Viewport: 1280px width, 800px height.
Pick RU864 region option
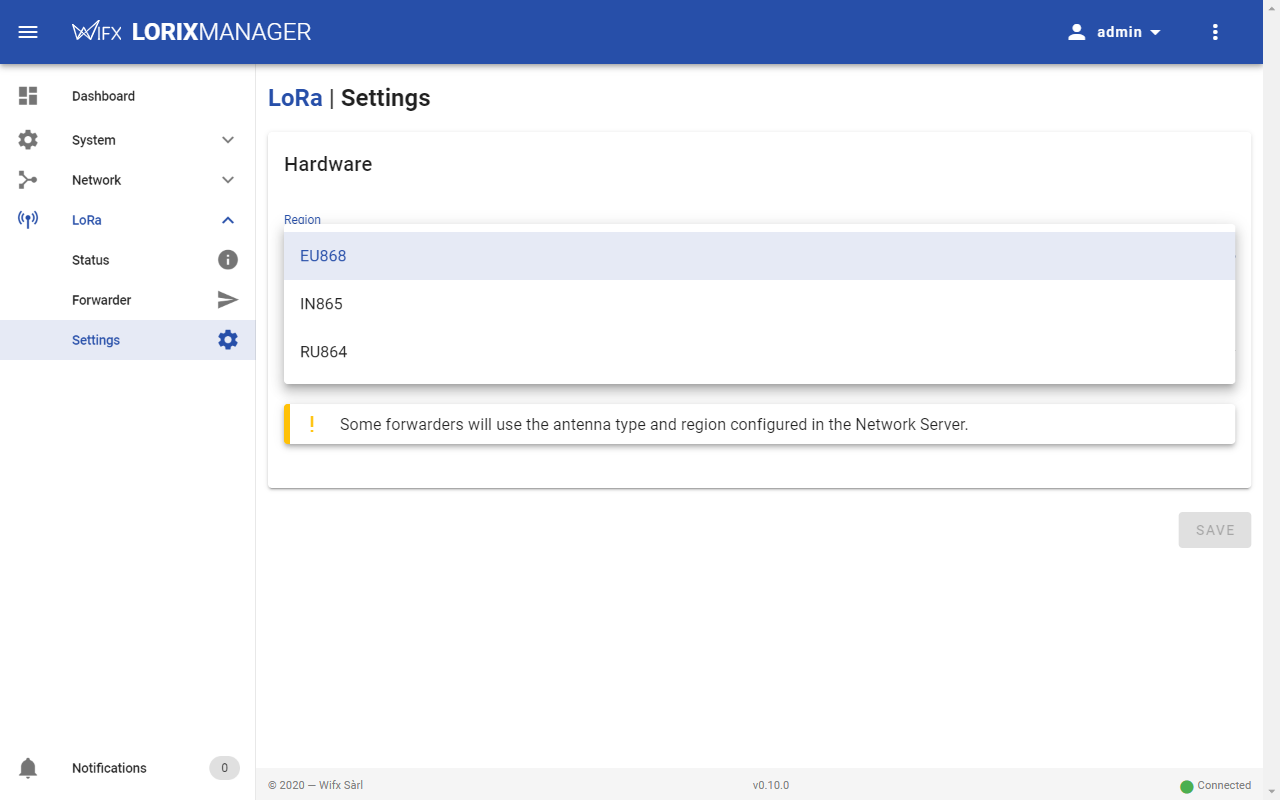[x=323, y=352]
